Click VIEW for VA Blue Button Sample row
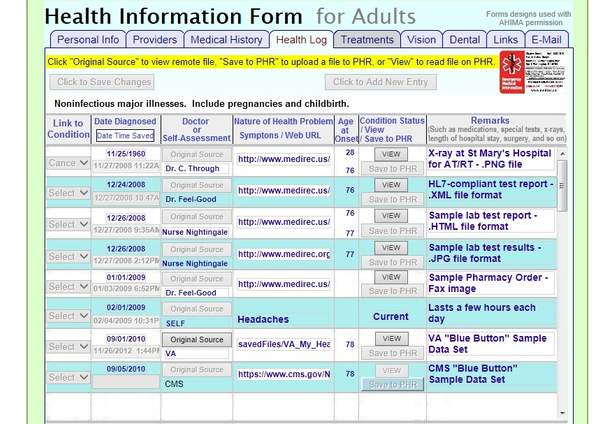Viewport: 615px width, 424px height. click(x=392, y=338)
